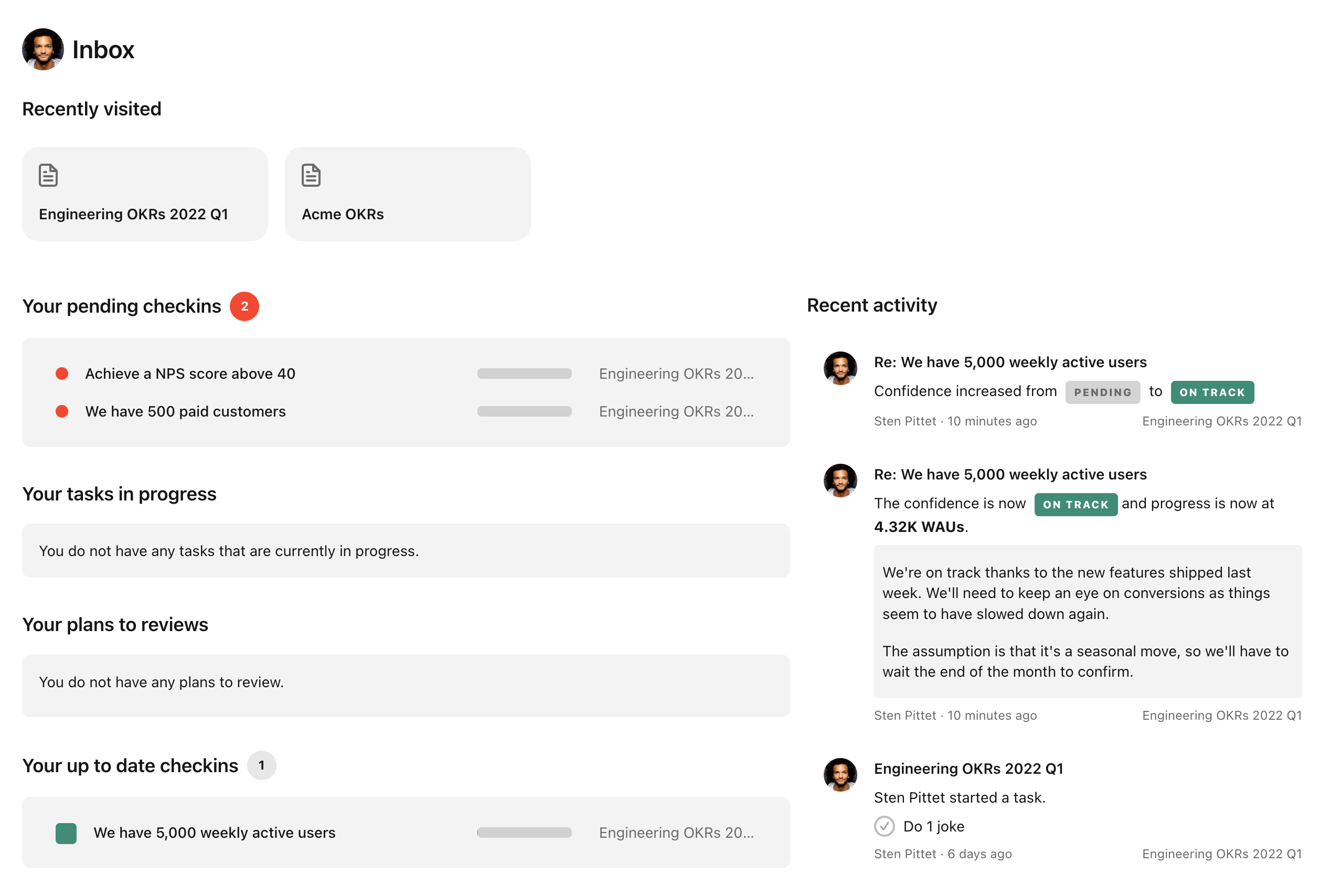Click the ON TRACK badge in first activity
The height and width of the screenshot is (896, 1341).
[x=1212, y=392]
